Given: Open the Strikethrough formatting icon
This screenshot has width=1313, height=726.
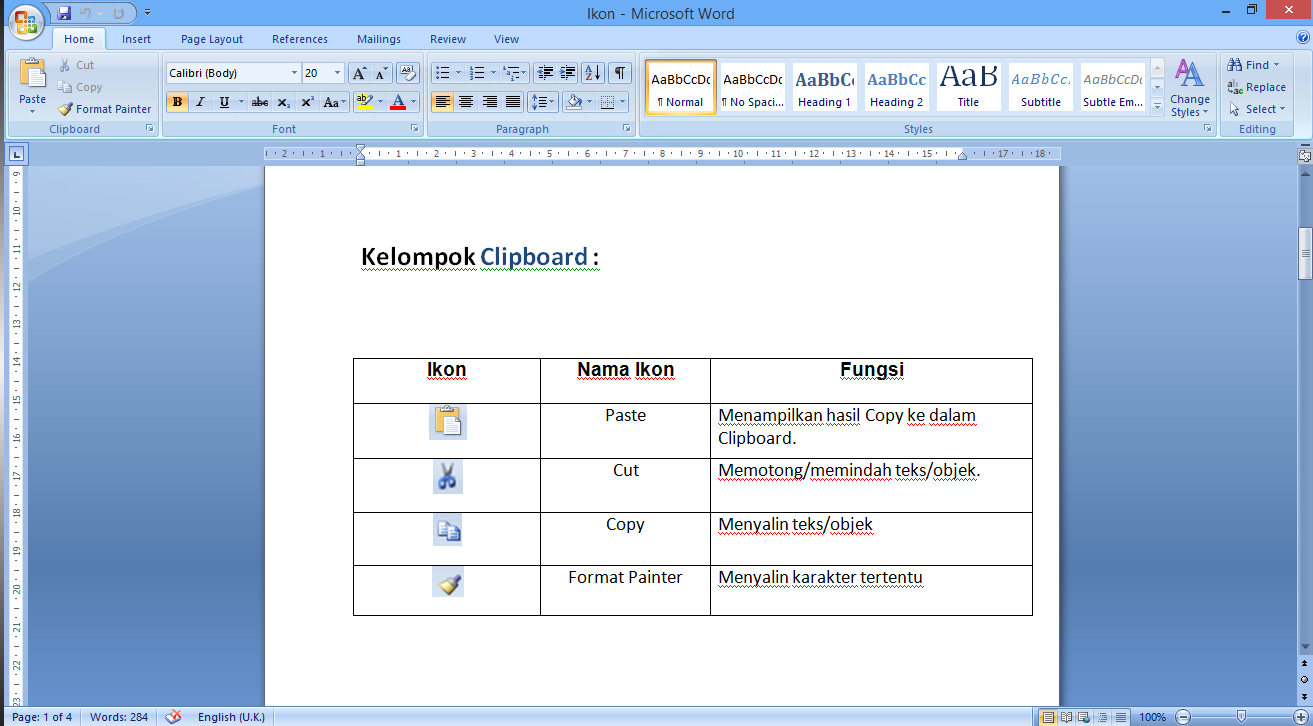Looking at the screenshot, I should point(259,101).
